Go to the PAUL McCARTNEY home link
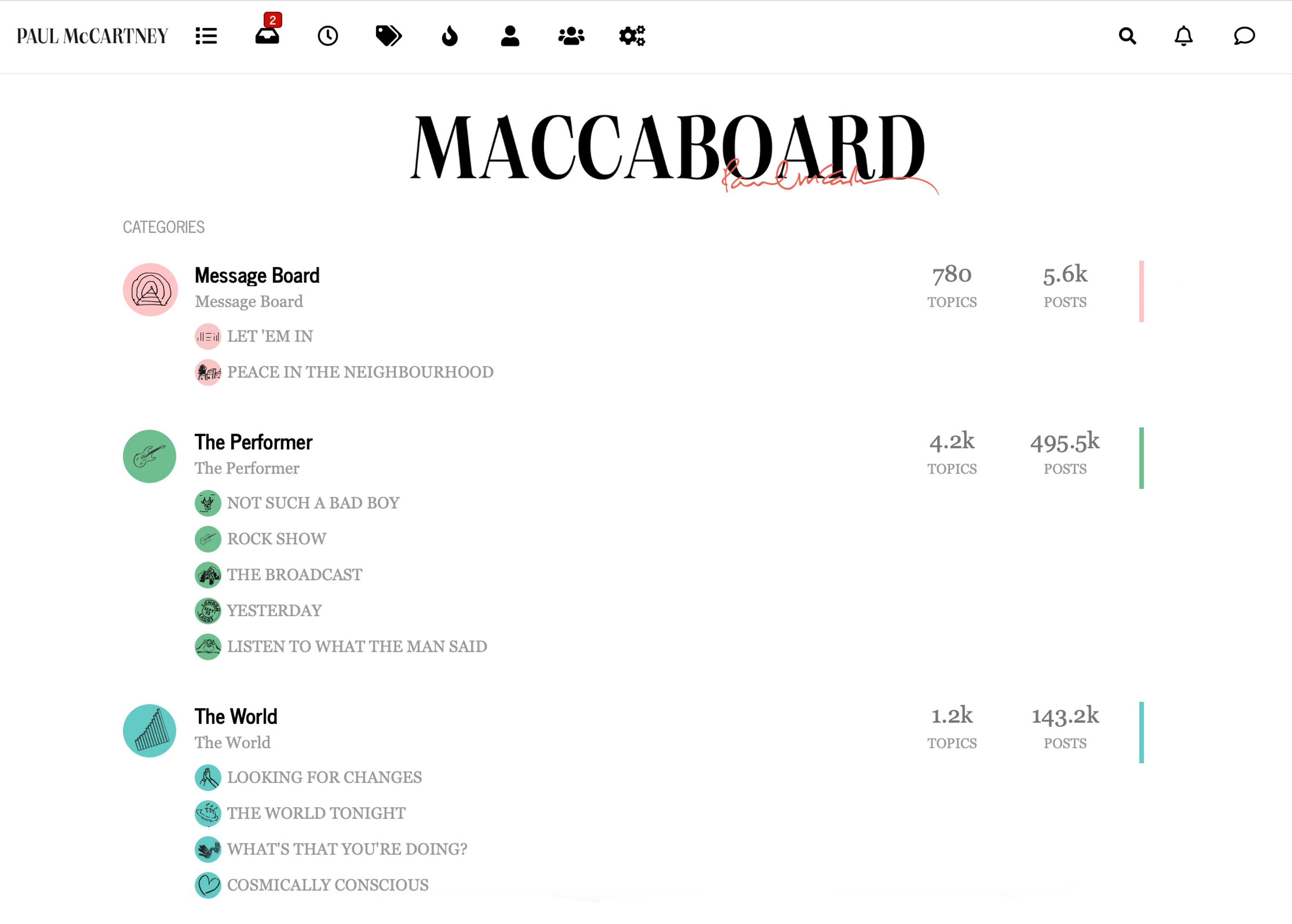The image size is (1292, 924). 93,36
